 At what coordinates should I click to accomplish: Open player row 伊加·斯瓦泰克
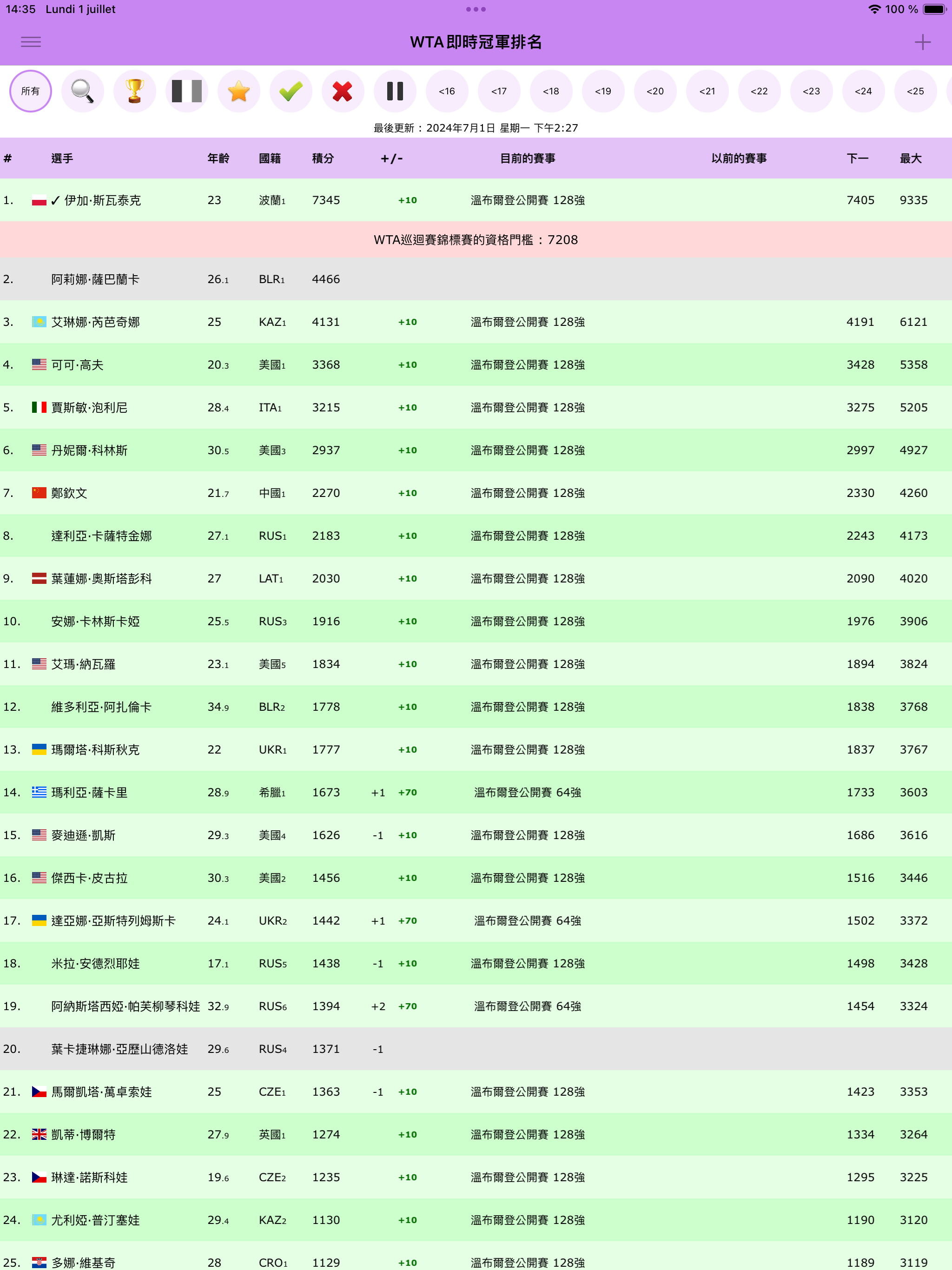click(x=476, y=200)
